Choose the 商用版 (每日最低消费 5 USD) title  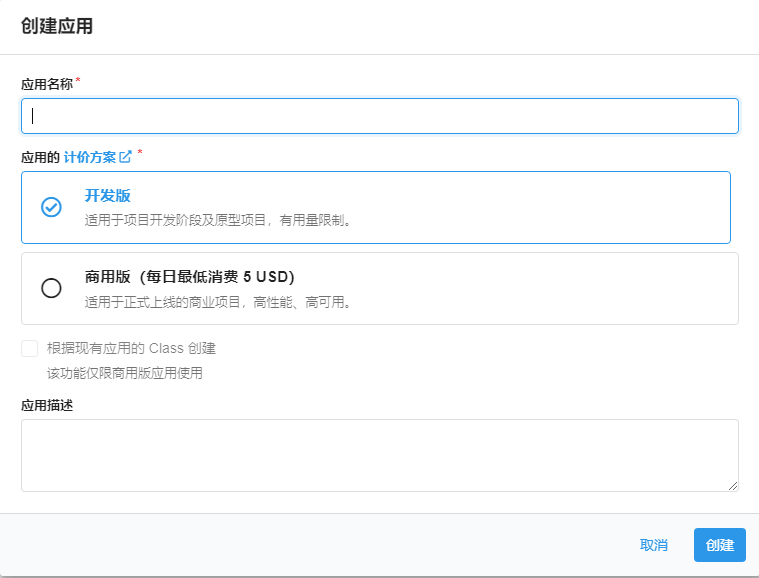click(189, 277)
